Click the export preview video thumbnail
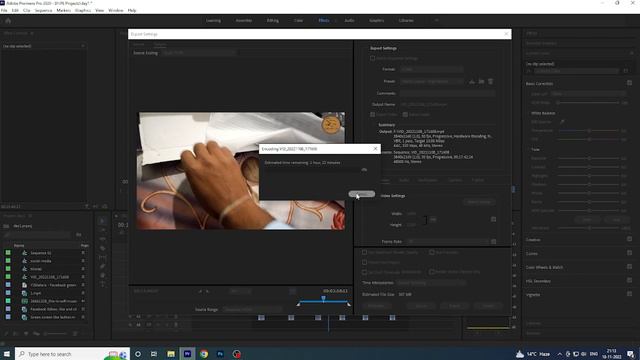This screenshot has width=640, height=360. pos(242,171)
